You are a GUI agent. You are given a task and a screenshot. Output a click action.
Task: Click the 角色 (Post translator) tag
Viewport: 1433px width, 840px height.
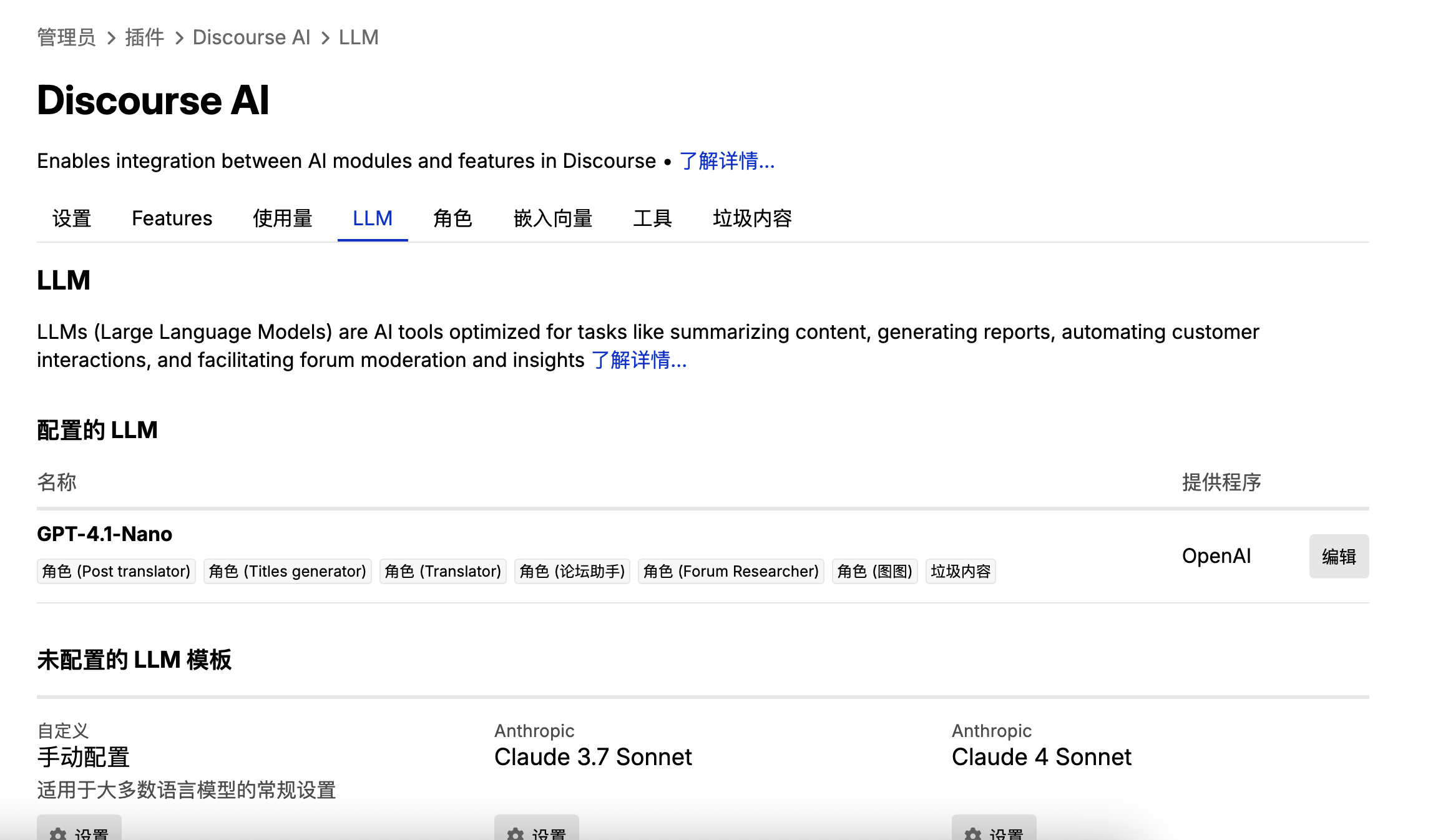tap(116, 571)
